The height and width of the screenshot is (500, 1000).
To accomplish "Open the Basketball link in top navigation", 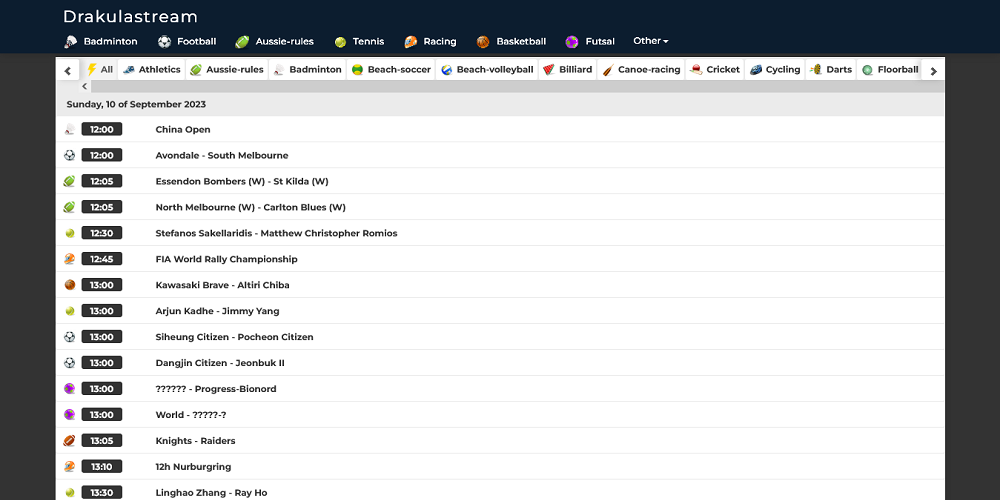I will [x=521, y=41].
